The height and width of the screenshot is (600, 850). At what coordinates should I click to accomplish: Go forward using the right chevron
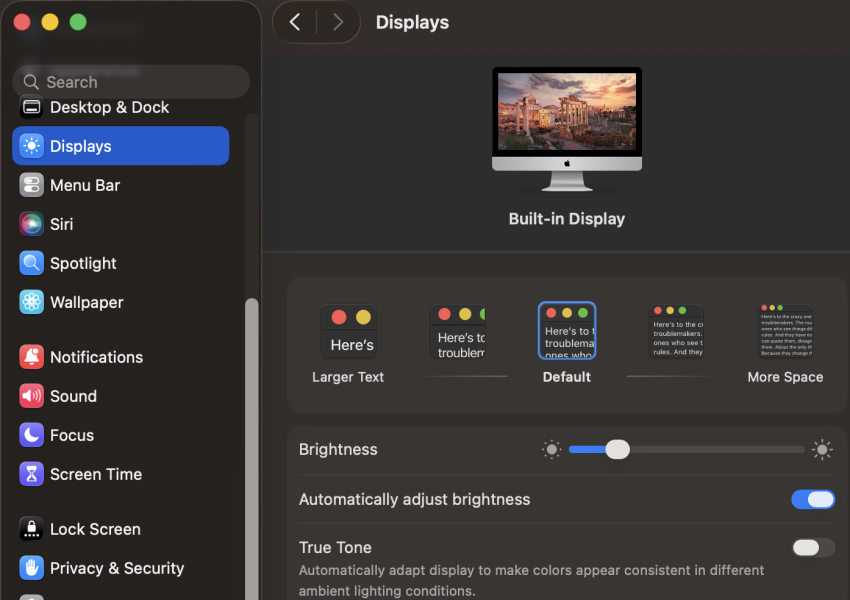click(338, 22)
